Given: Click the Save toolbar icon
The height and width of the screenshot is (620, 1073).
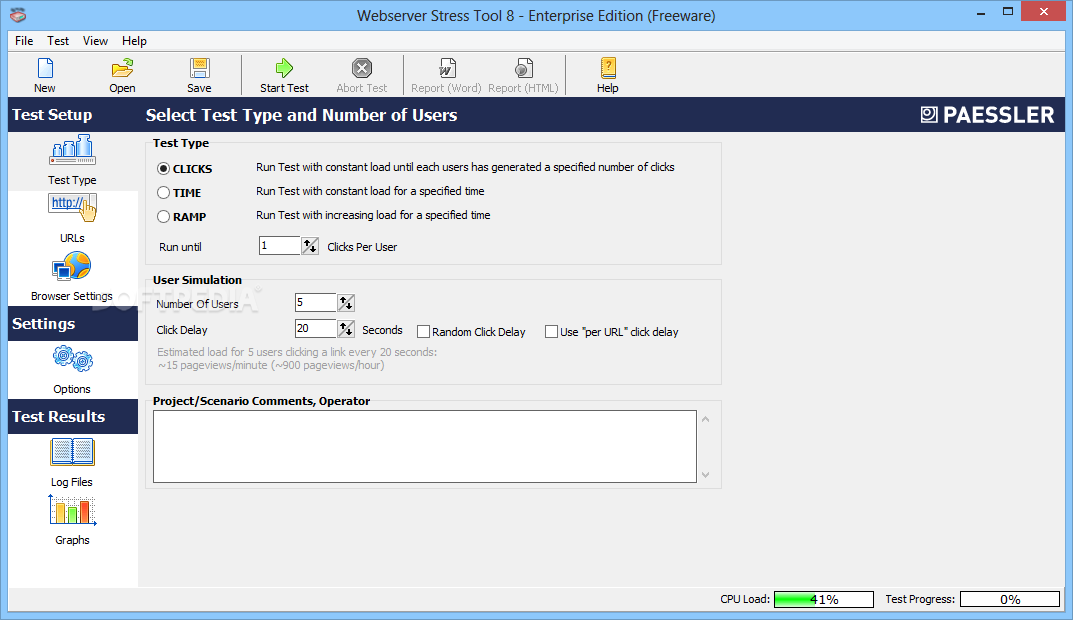Looking at the screenshot, I should click(199, 68).
